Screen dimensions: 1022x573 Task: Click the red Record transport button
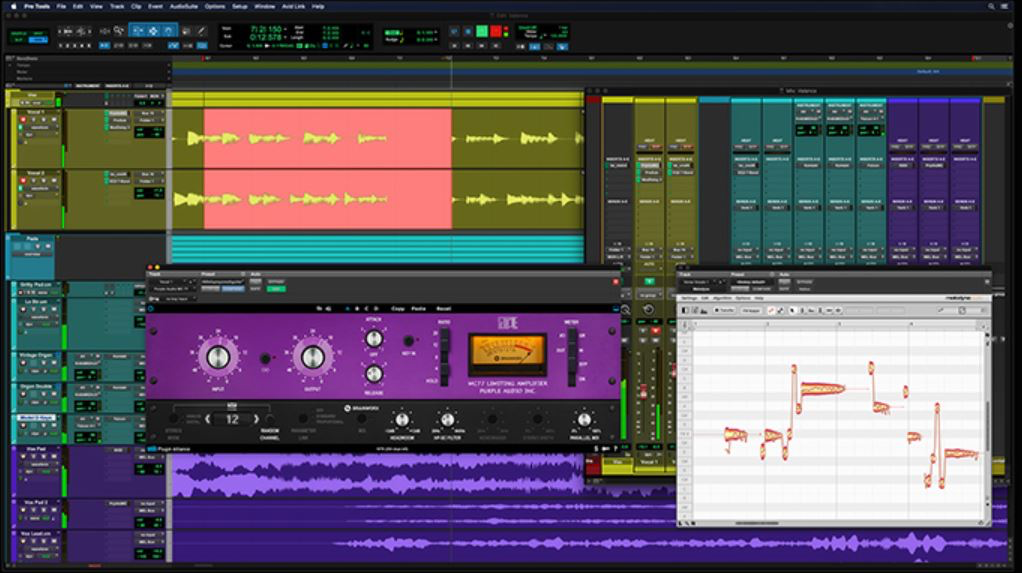496,31
